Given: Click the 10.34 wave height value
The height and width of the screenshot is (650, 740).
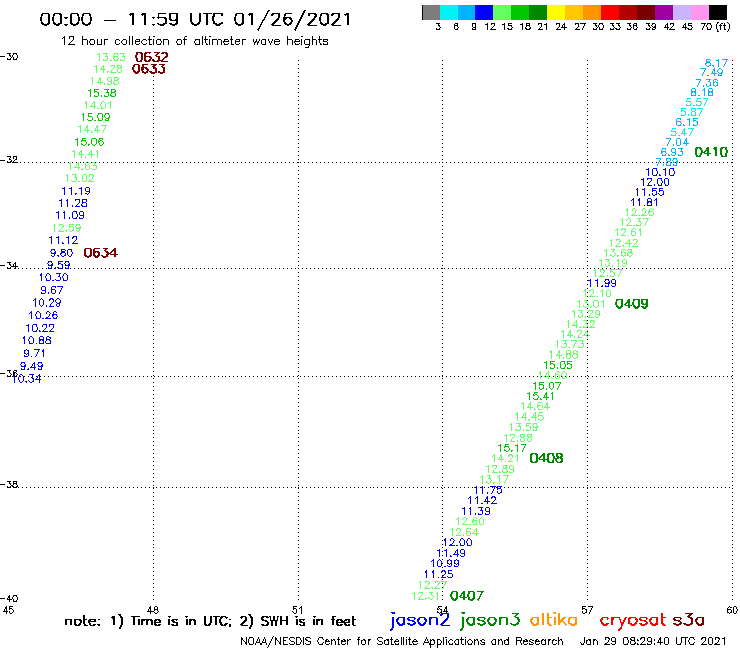Looking at the screenshot, I should pyautogui.click(x=27, y=378).
